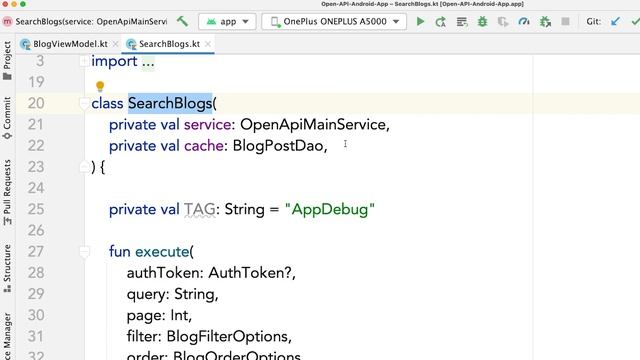Open the app run configuration dropdown
The width and height of the screenshot is (640, 360).
227,22
